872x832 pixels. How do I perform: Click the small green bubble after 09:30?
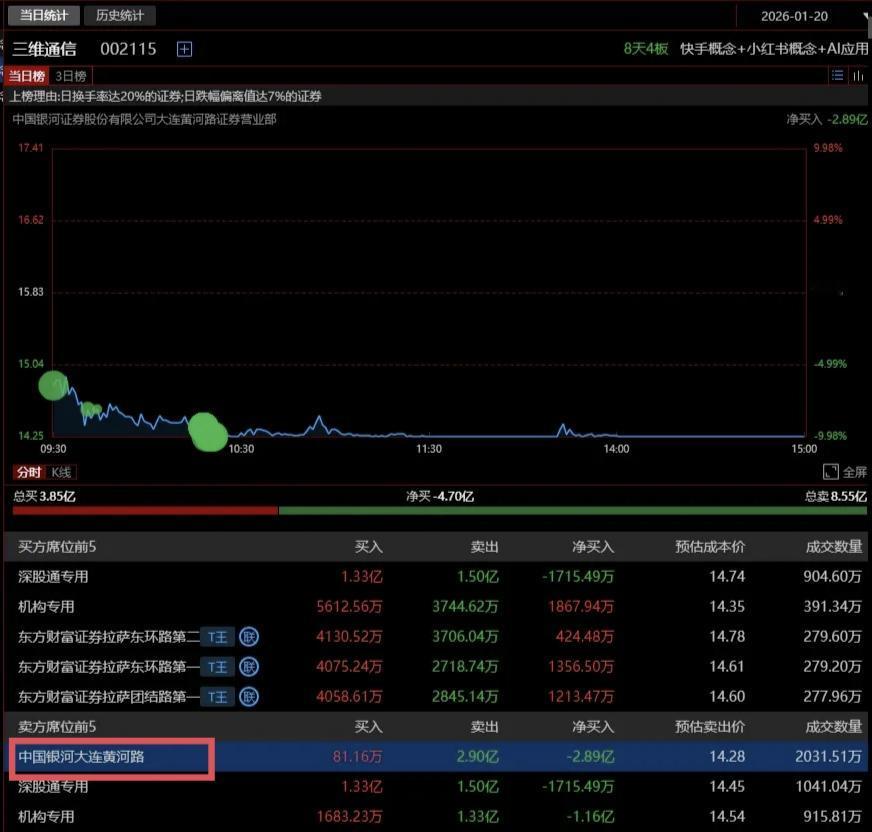coord(91,410)
